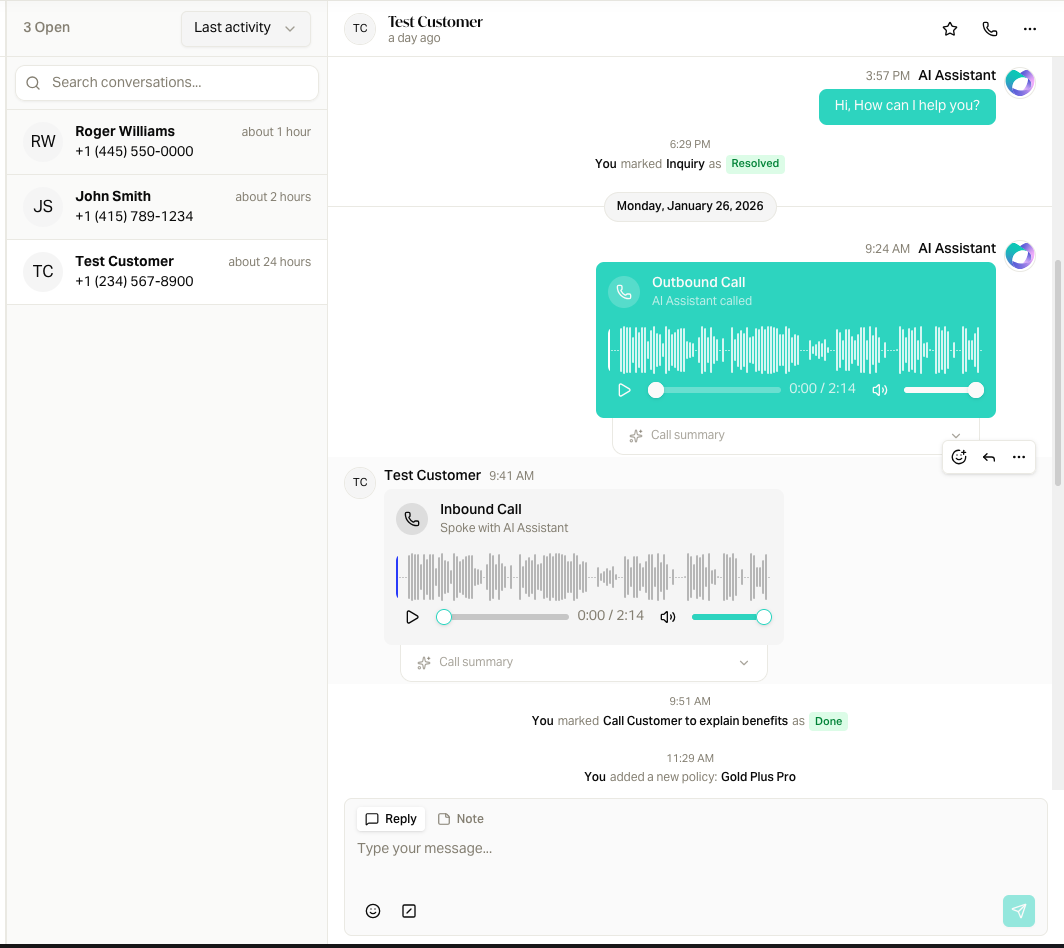The width and height of the screenshot is (1064, 948).
Task: Seek Outbound Call playback progress slider
Action: click(x=714, y=390)
